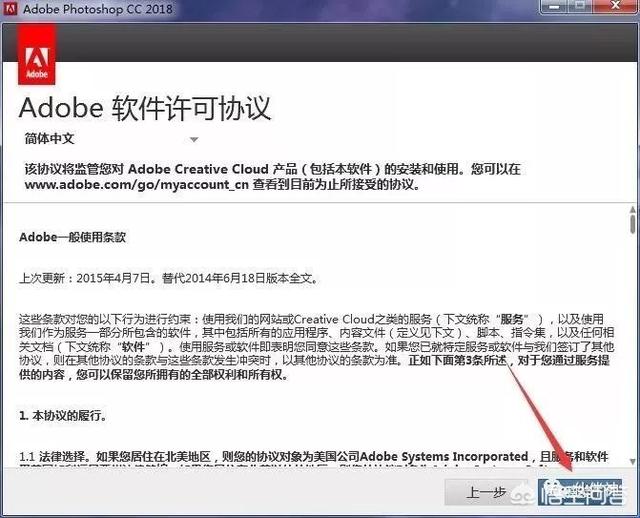Click the watermark logo at bottom right
The height and width of the screenshot is (518, 640).
click(580, 490)
